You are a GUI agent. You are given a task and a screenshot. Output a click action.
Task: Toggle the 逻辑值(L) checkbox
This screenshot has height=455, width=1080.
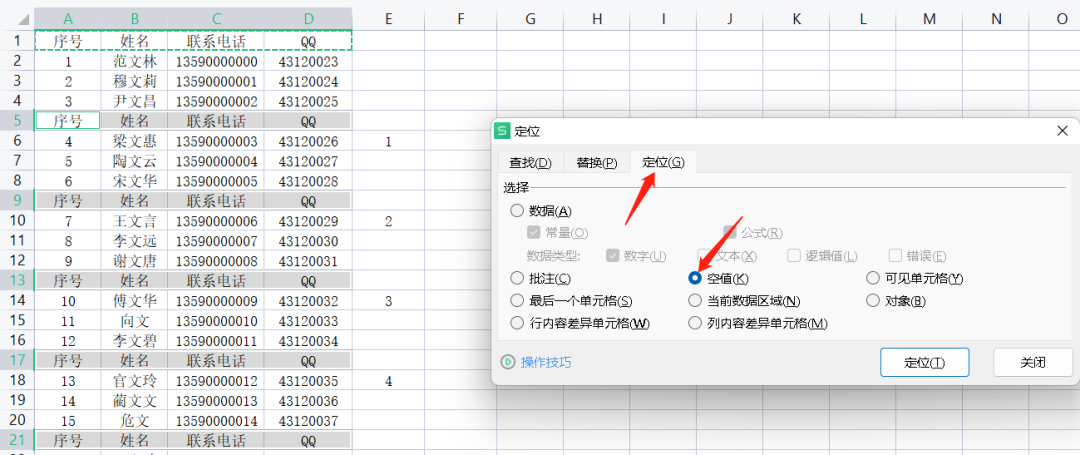794,255
